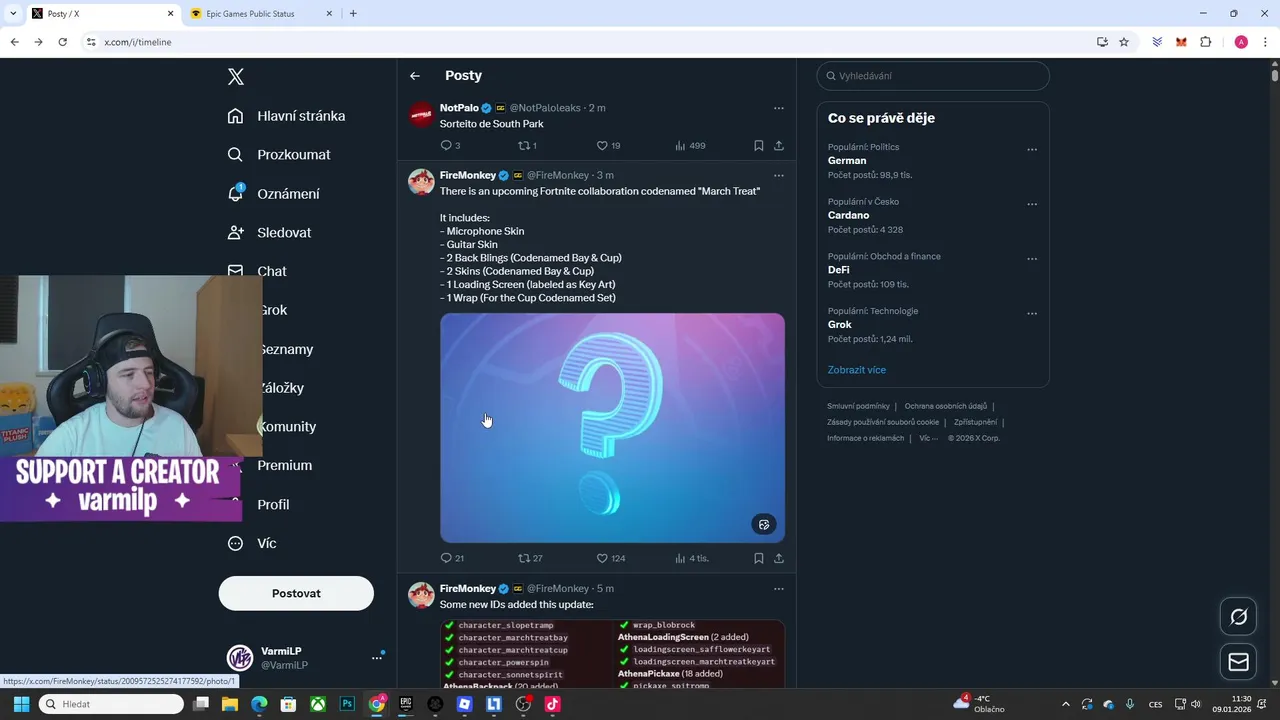Bookmark this page with the star icon
Viewport: 1280px width, 720px height.
point(1124,42)
